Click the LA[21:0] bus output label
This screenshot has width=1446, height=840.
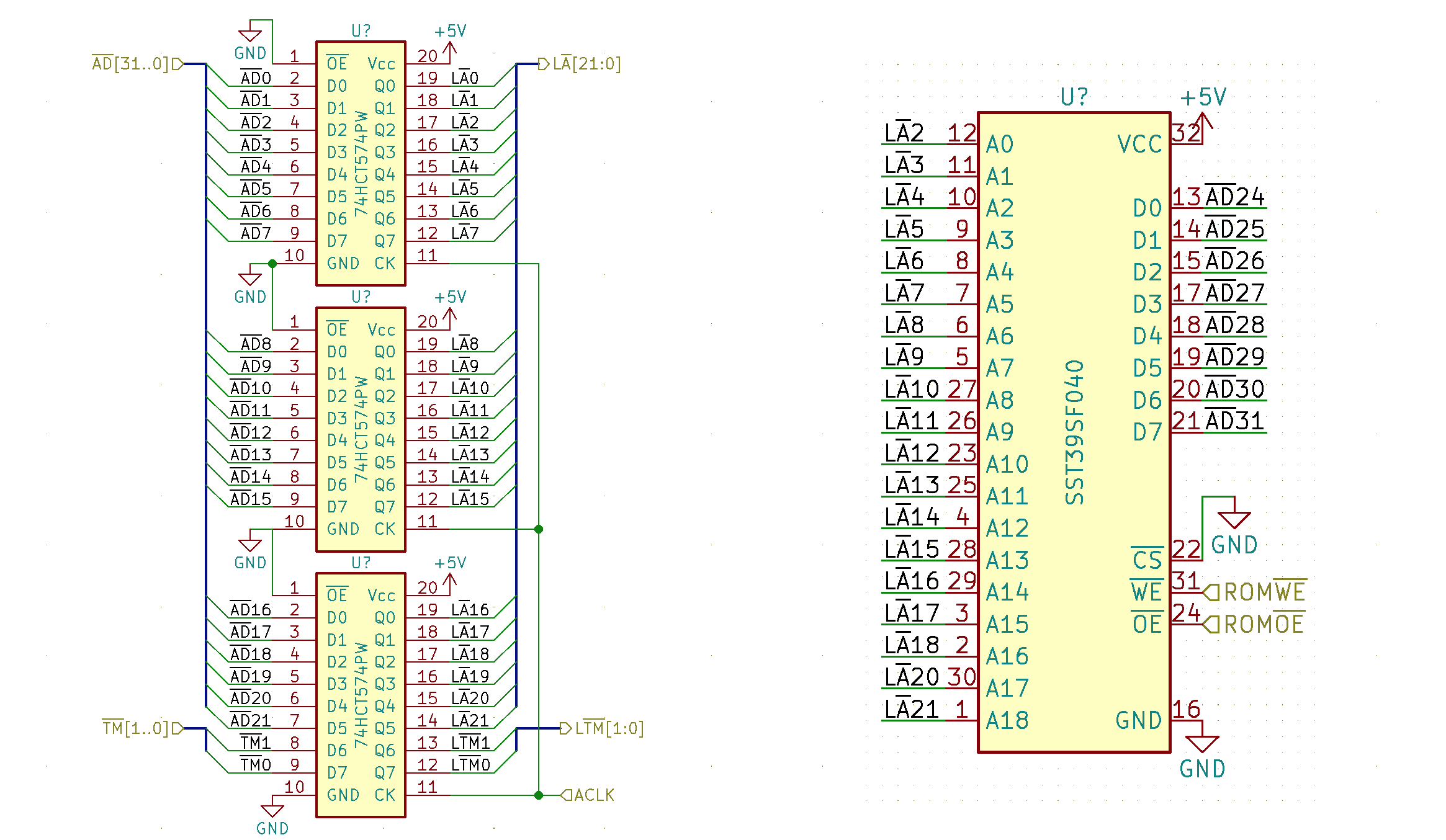[580, 63]
